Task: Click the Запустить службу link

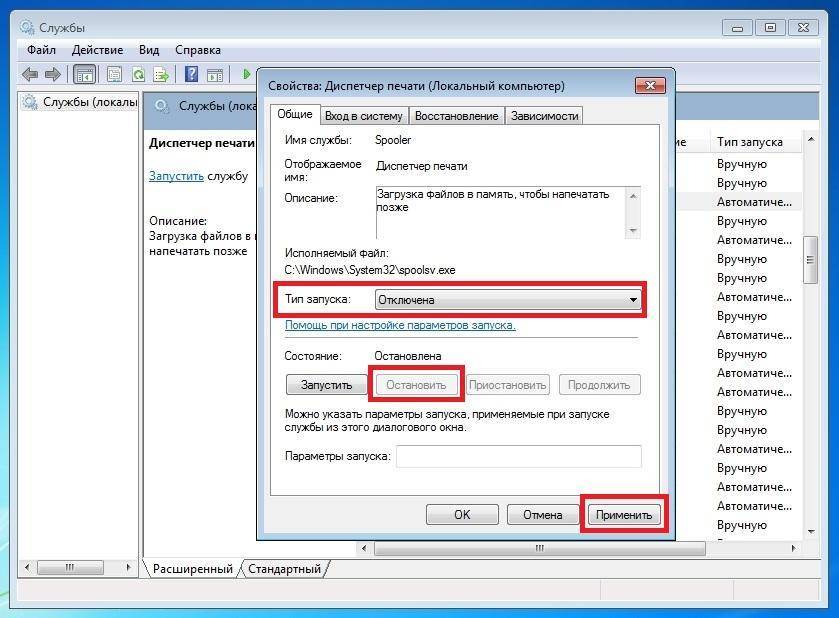Action: [x=176, y=176]
